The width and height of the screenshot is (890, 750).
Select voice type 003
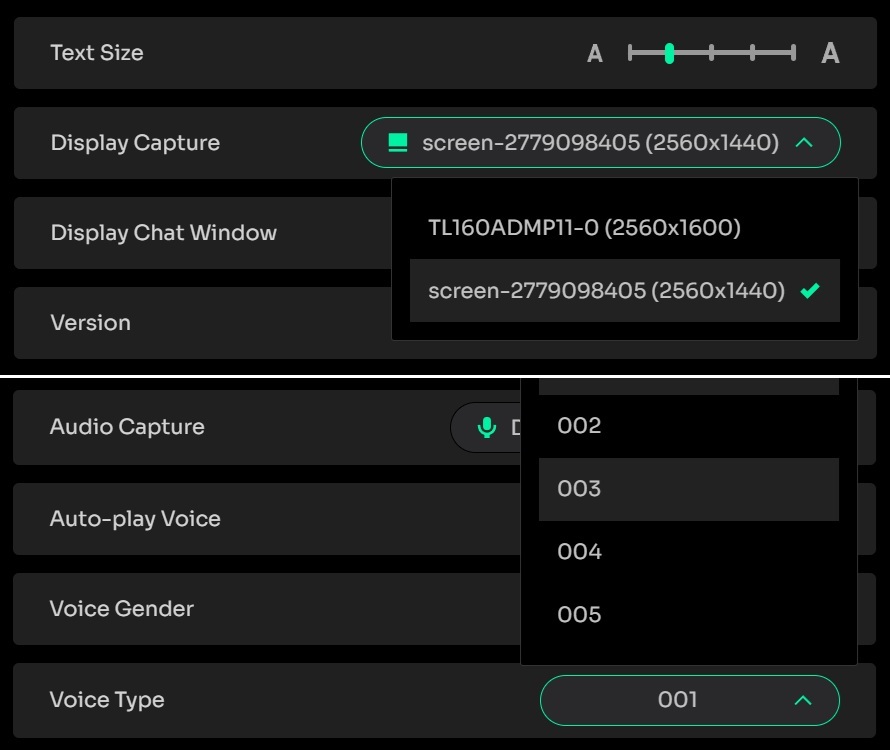689,489
